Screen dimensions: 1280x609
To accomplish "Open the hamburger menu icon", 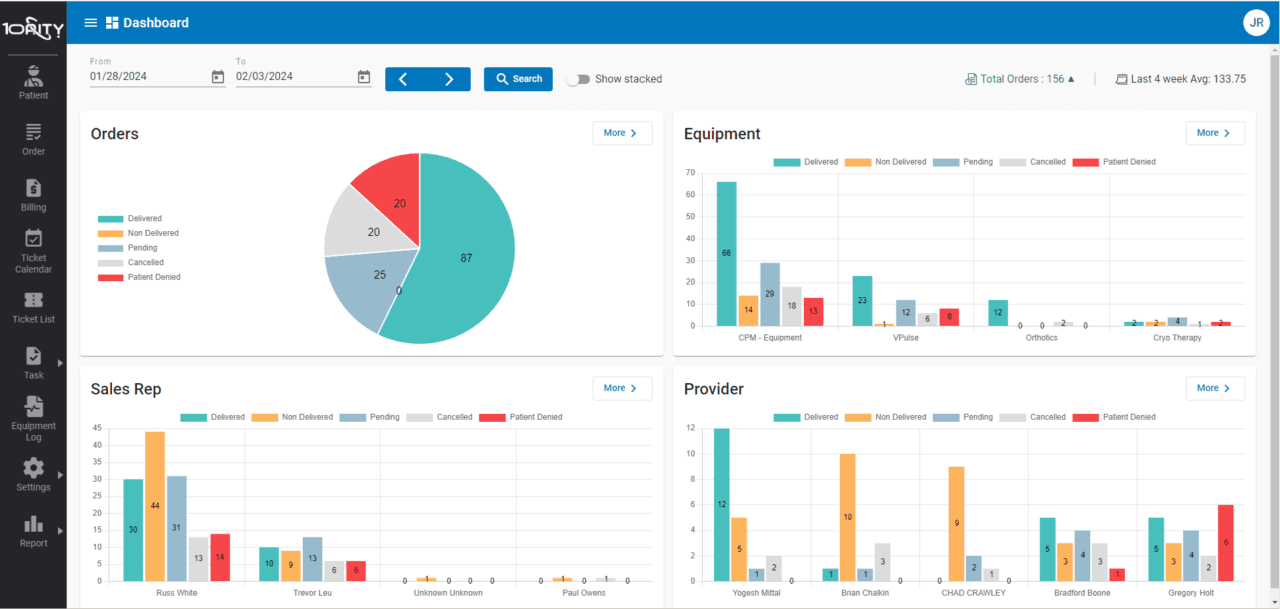I will tap(91, 22).
